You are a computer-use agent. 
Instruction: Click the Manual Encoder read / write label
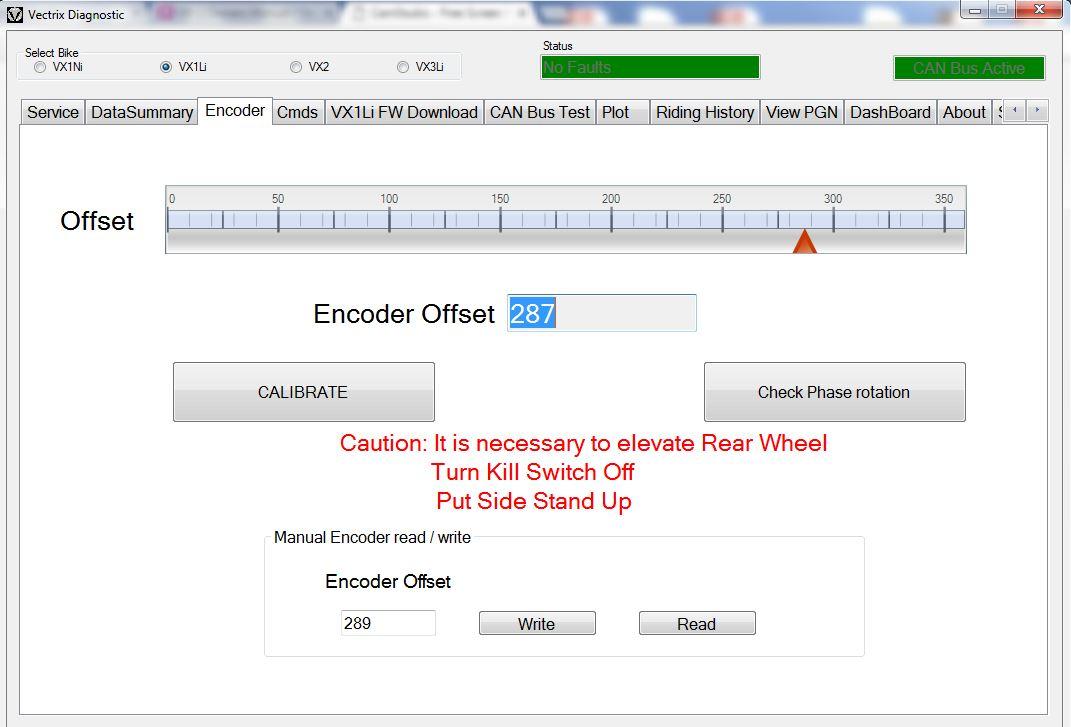click(372, 538)
